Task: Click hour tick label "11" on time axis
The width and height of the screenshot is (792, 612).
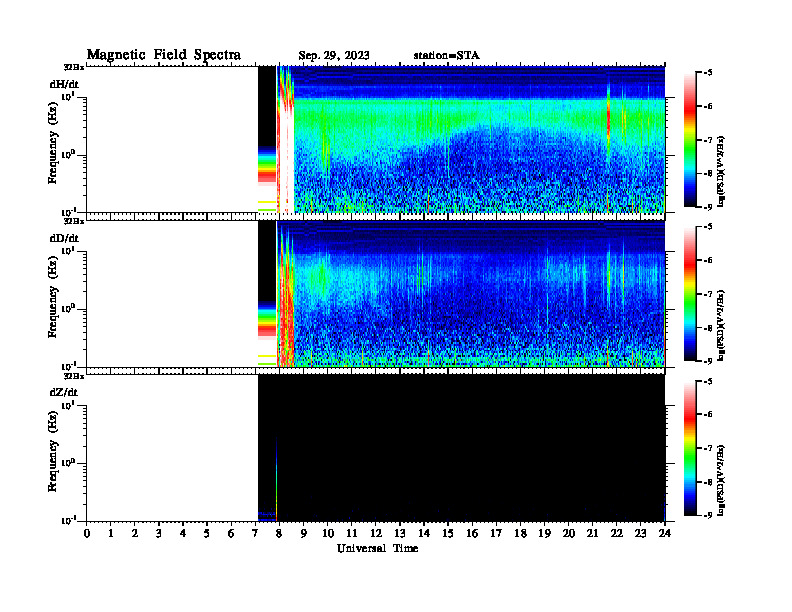Action: click(352, 534)
